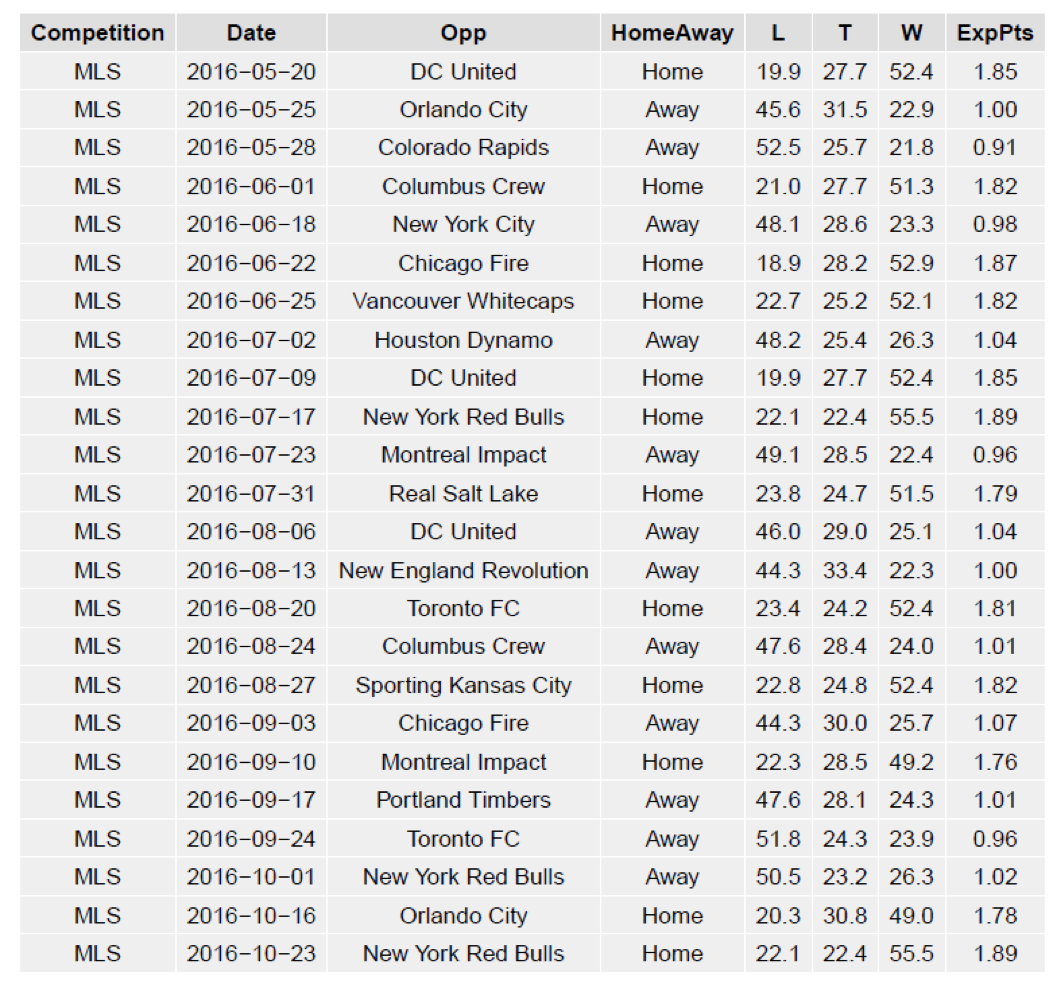The height and width of the screenshot is (994, 1063).
Task: Select the Opp column header
Action: tap(463, 33)
